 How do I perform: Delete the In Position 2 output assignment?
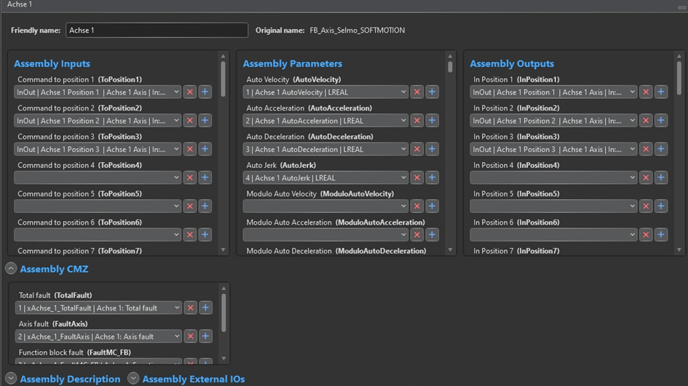point(646,121)
